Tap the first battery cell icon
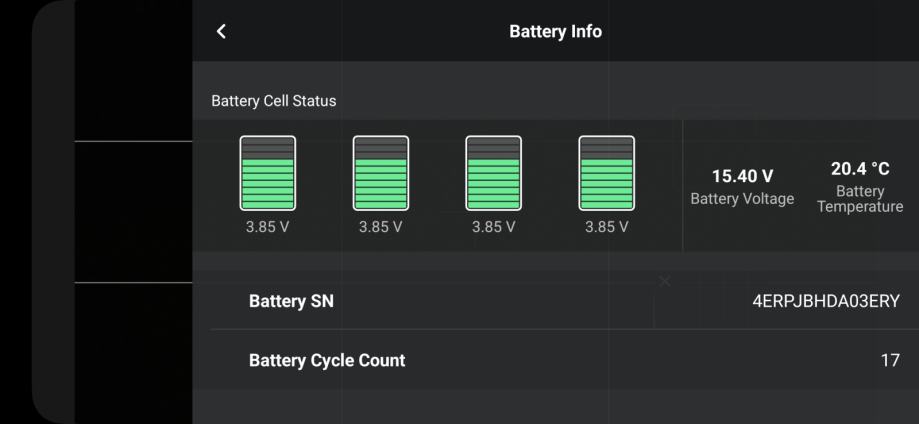Image resolution: width=919 pixels, height=424 pixels. (x=267, y=173)
